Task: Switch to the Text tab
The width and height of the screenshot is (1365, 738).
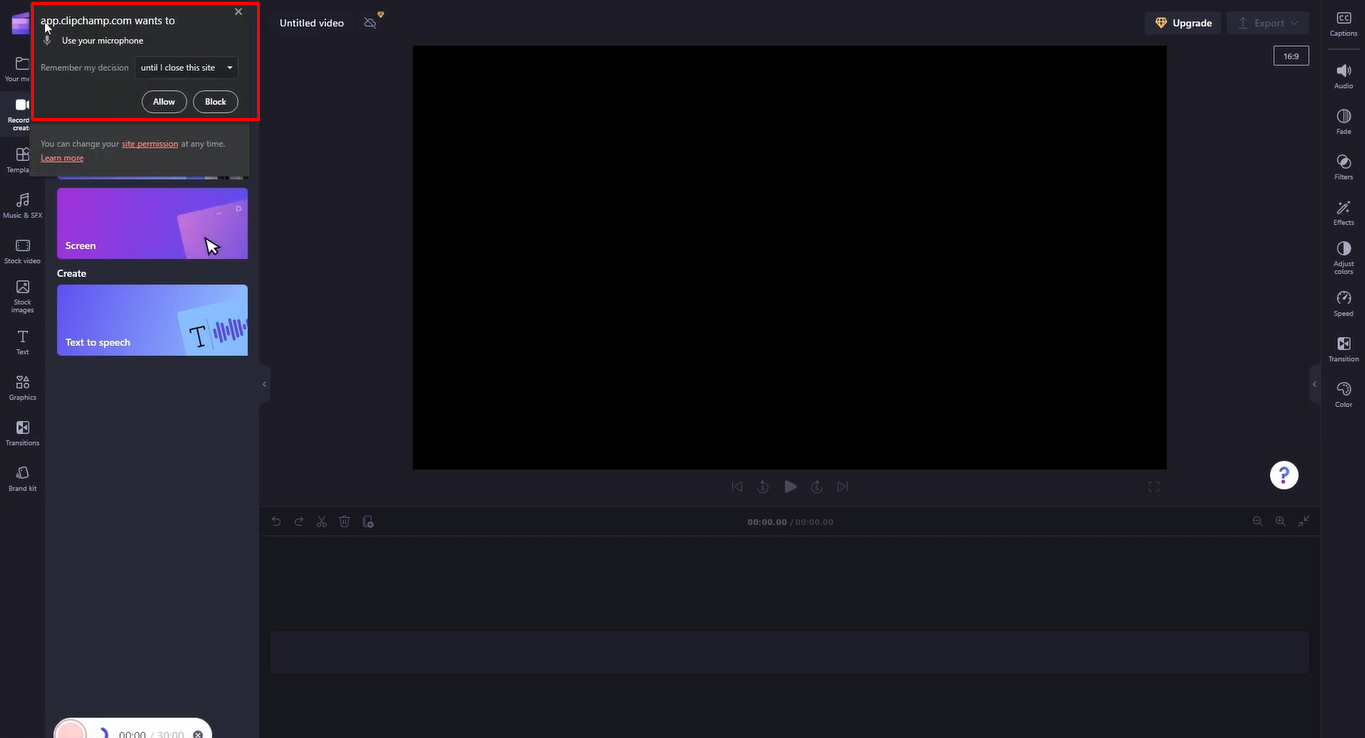Action: click(21, 342)
